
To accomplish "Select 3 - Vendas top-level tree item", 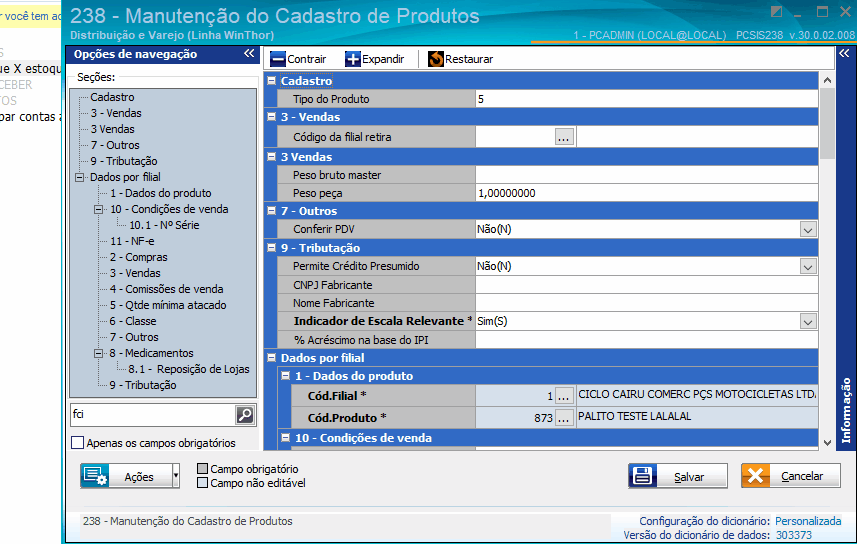I will [116, 113].
